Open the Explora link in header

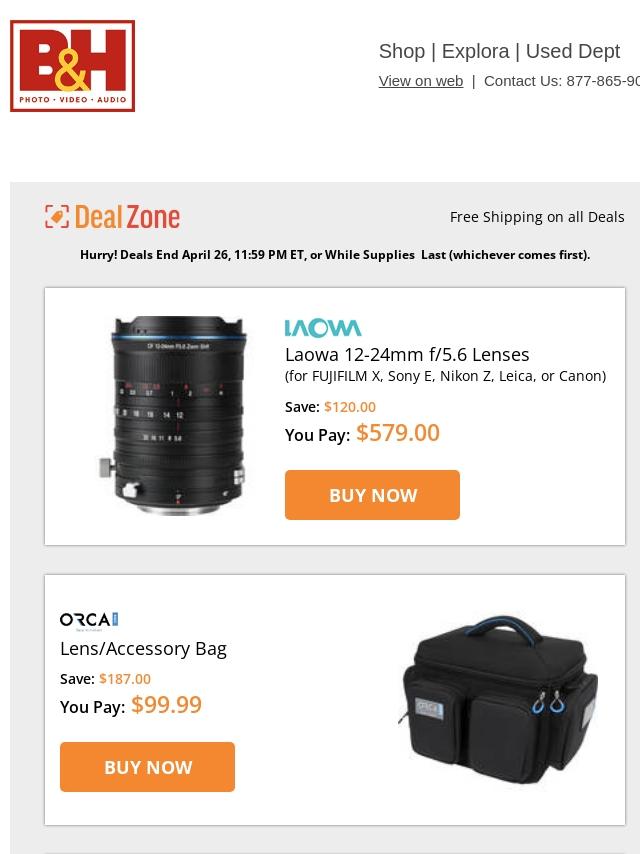pos(476,51)
